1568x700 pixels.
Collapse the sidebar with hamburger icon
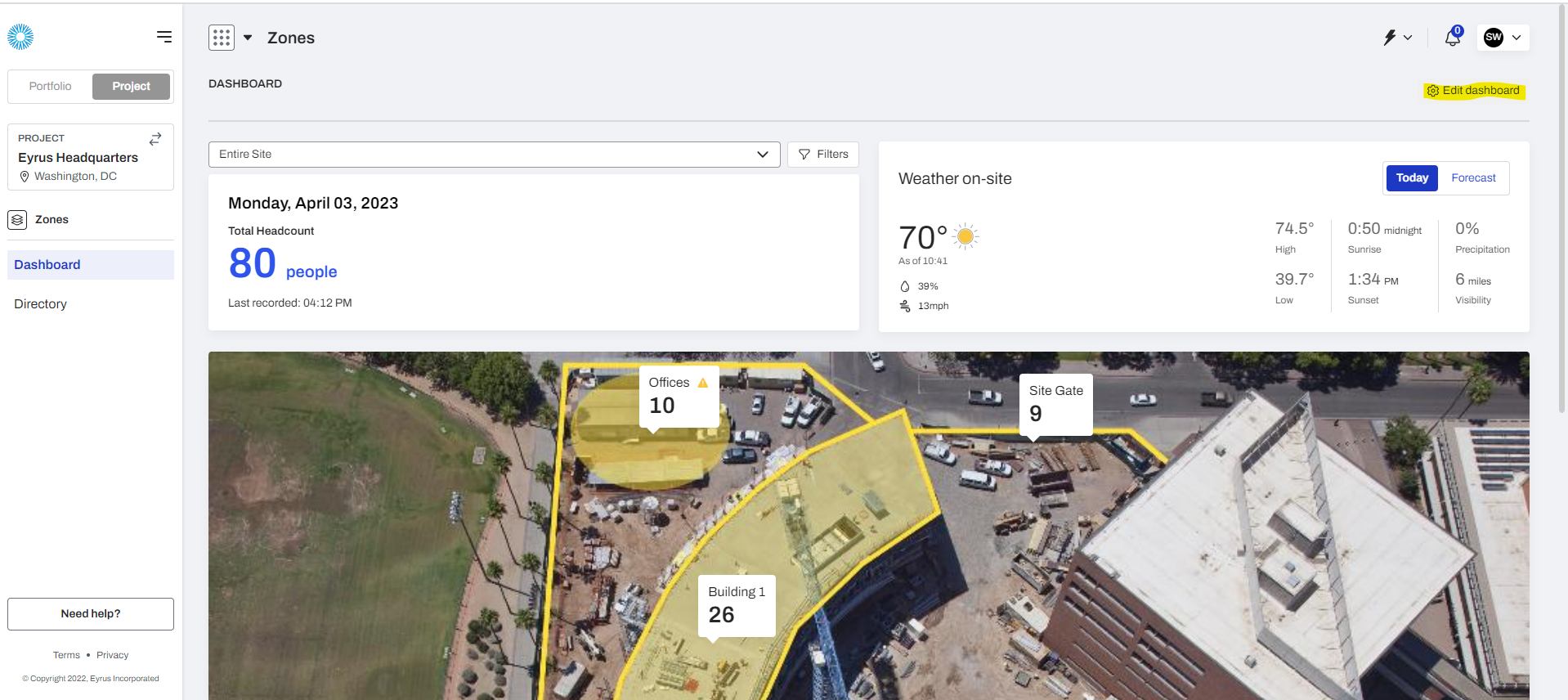164,37
